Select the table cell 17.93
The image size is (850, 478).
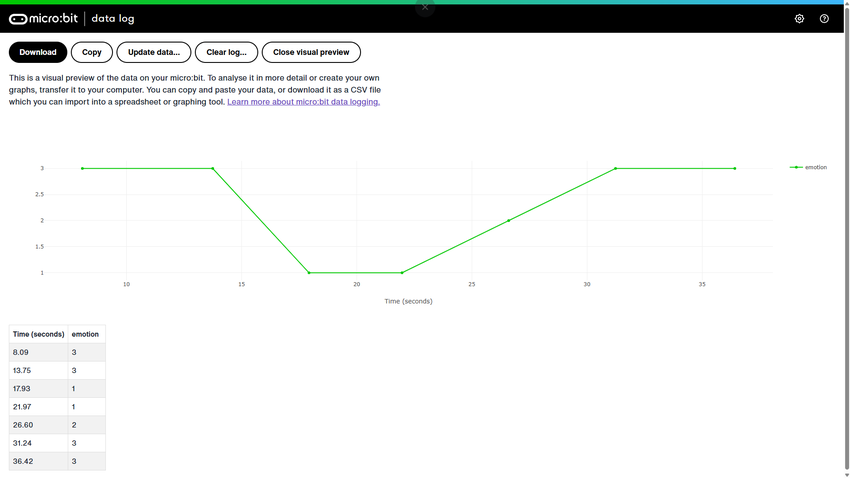pyautogui.click(x=38, y=389)
